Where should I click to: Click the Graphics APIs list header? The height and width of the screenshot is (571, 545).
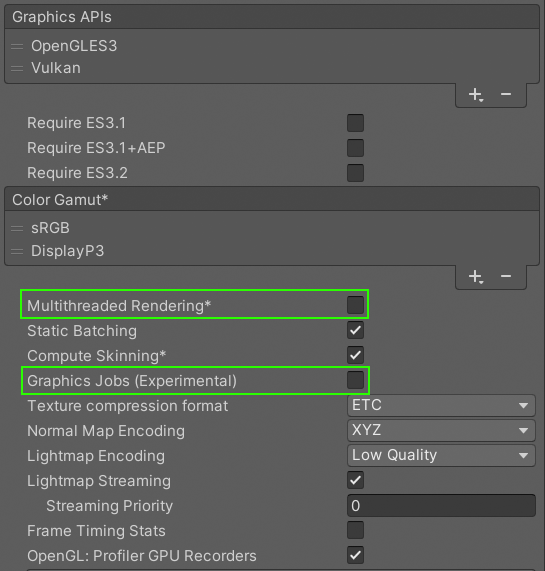(272, 17)
